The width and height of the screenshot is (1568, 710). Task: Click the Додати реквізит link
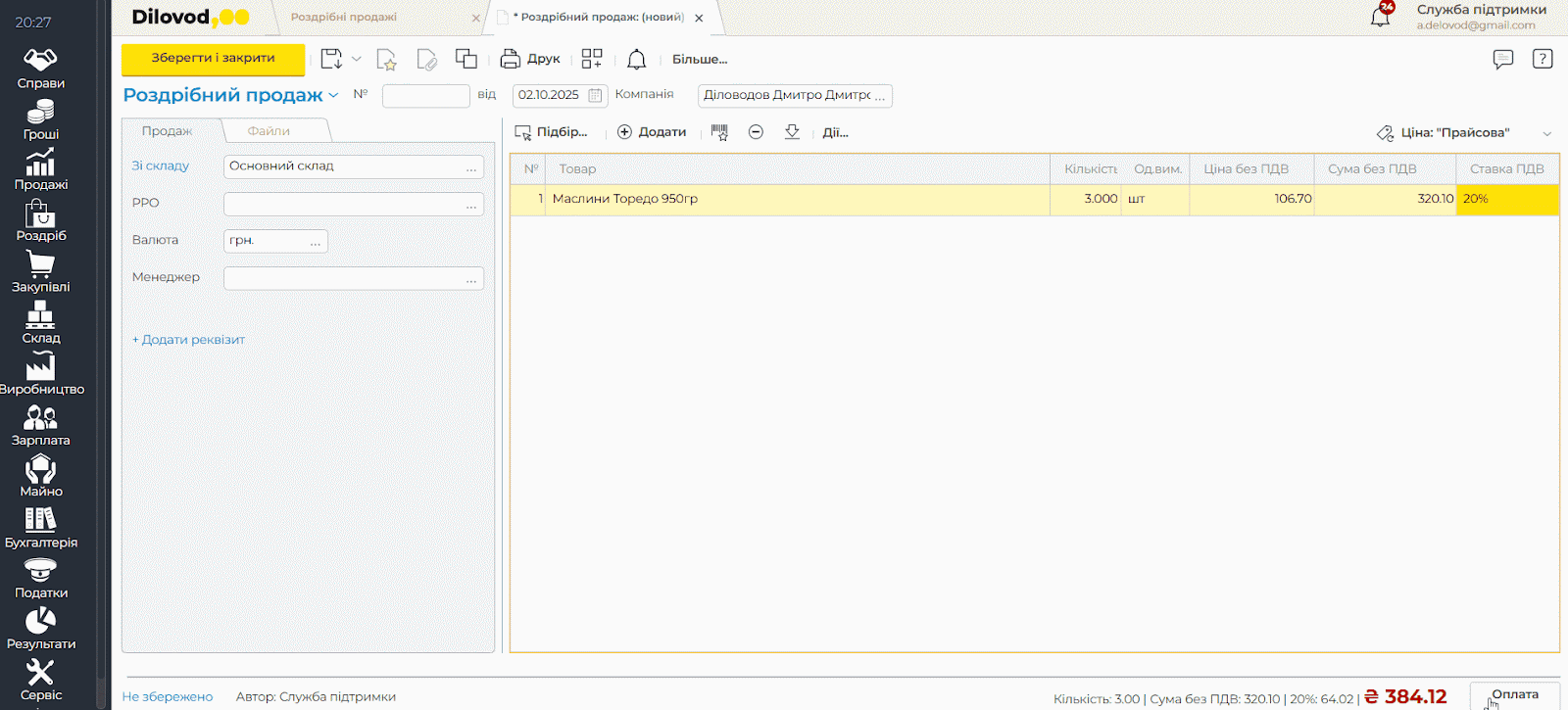click(189, 340)
